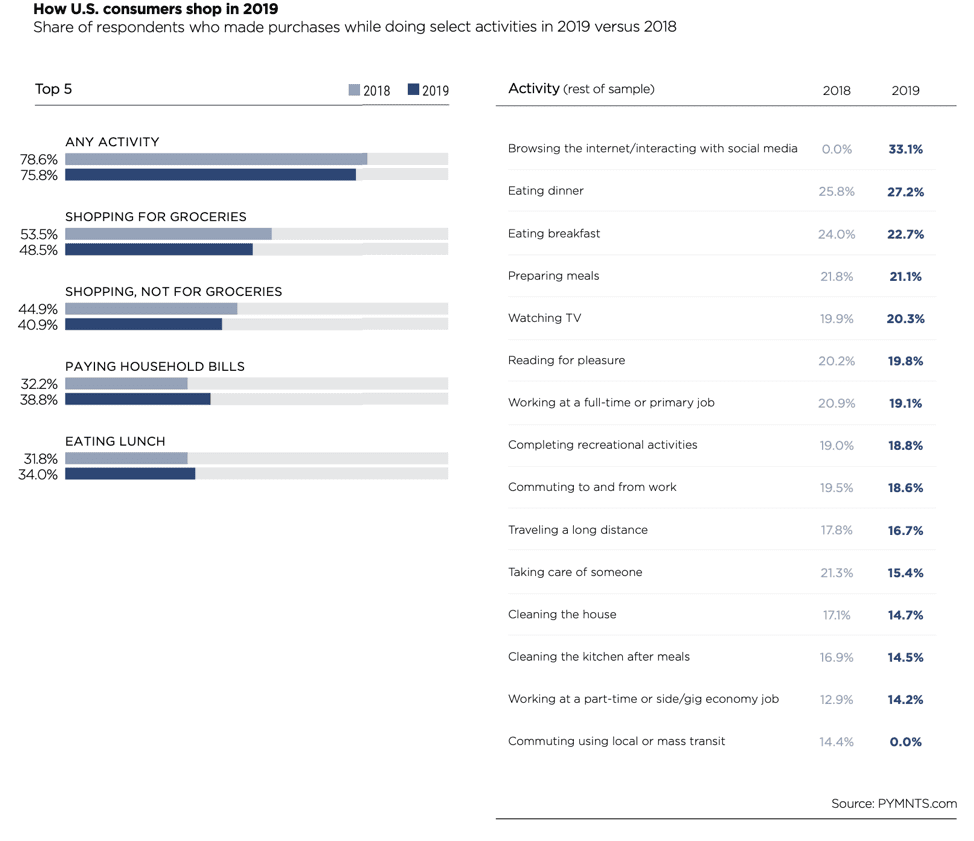Click the Watching TV activity label
Screen dimensions: 974x841
[x=544, y=318]
